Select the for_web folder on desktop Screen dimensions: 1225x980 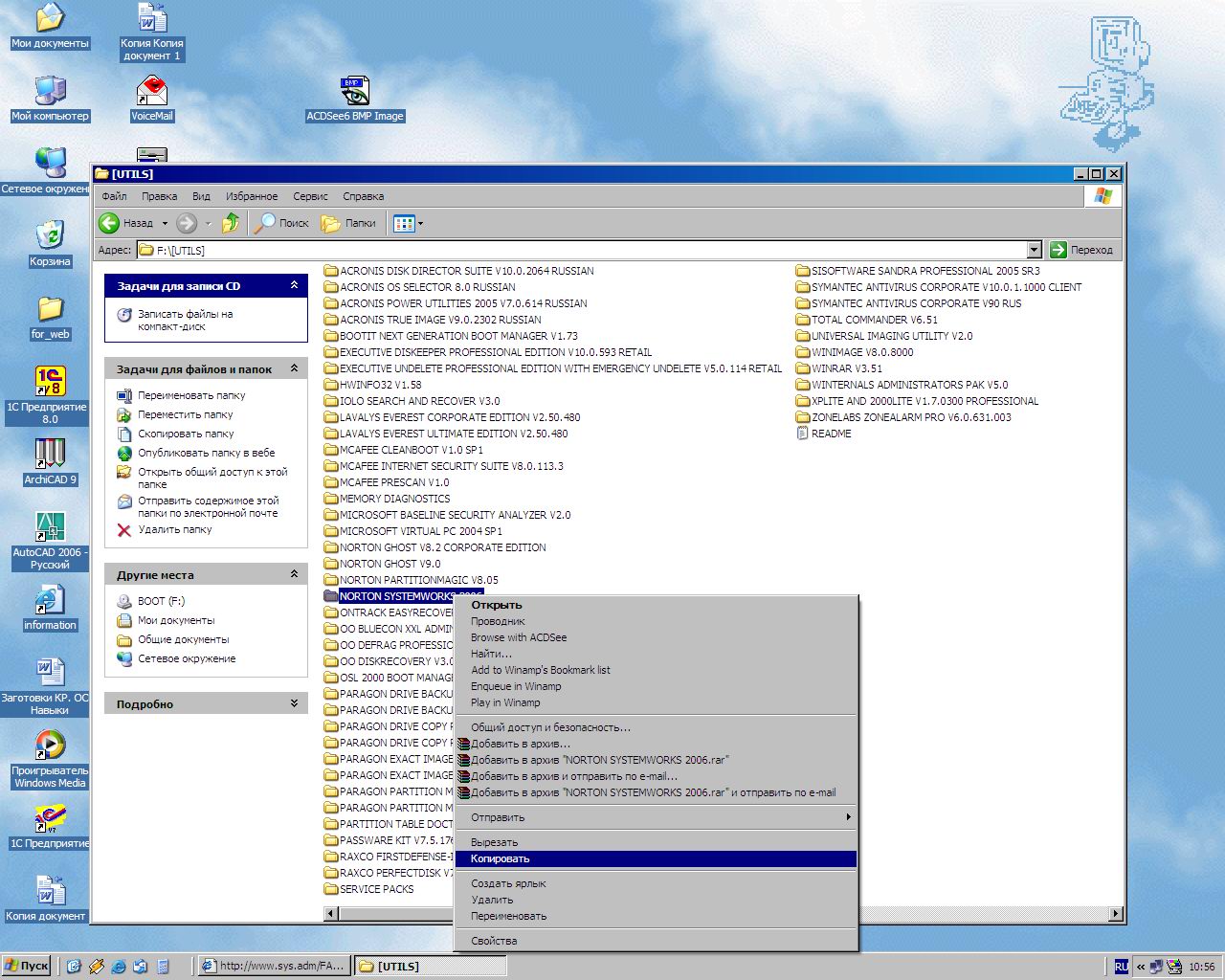pos(50,318)
